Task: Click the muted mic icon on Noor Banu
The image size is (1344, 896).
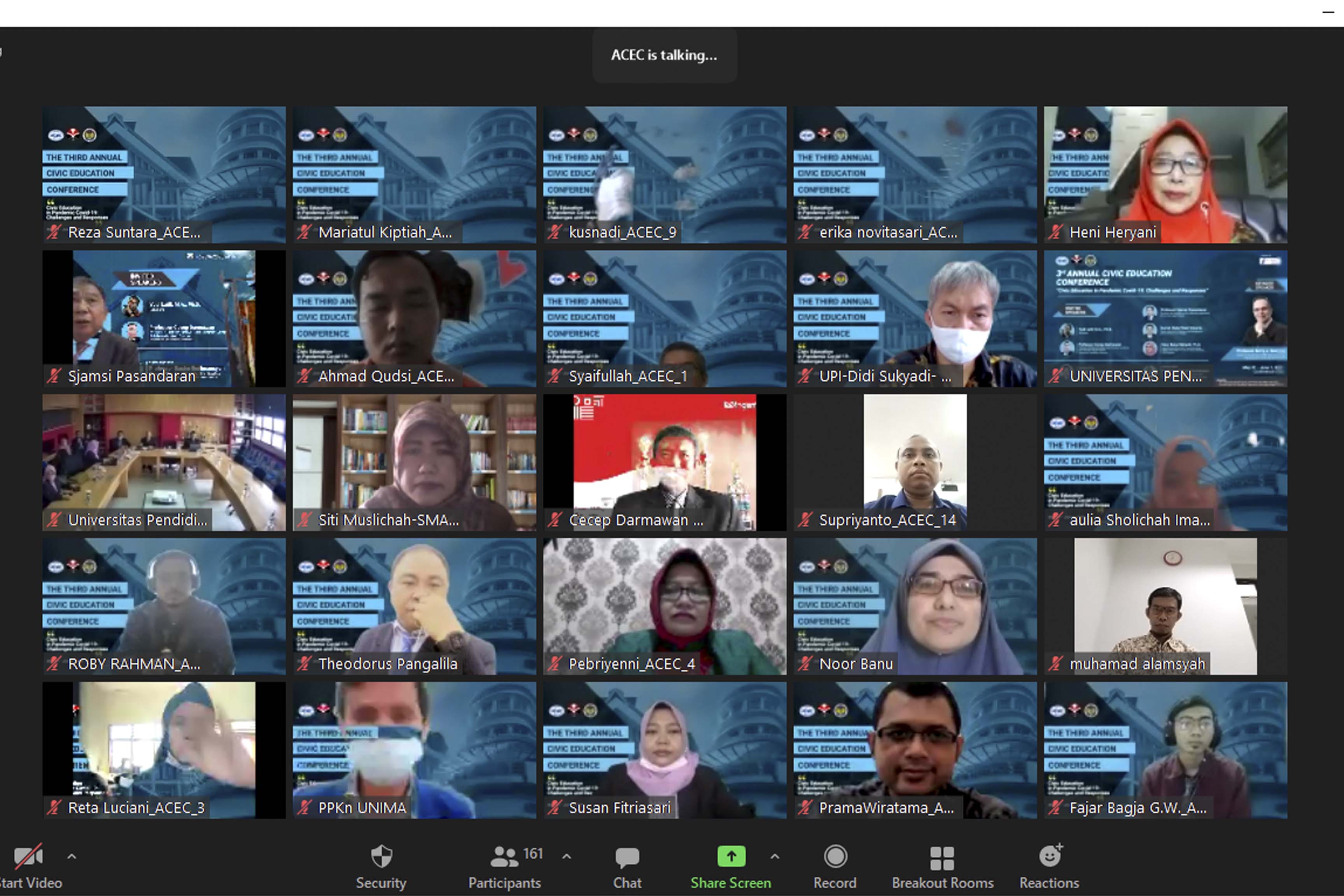Action: coord(805,663)
